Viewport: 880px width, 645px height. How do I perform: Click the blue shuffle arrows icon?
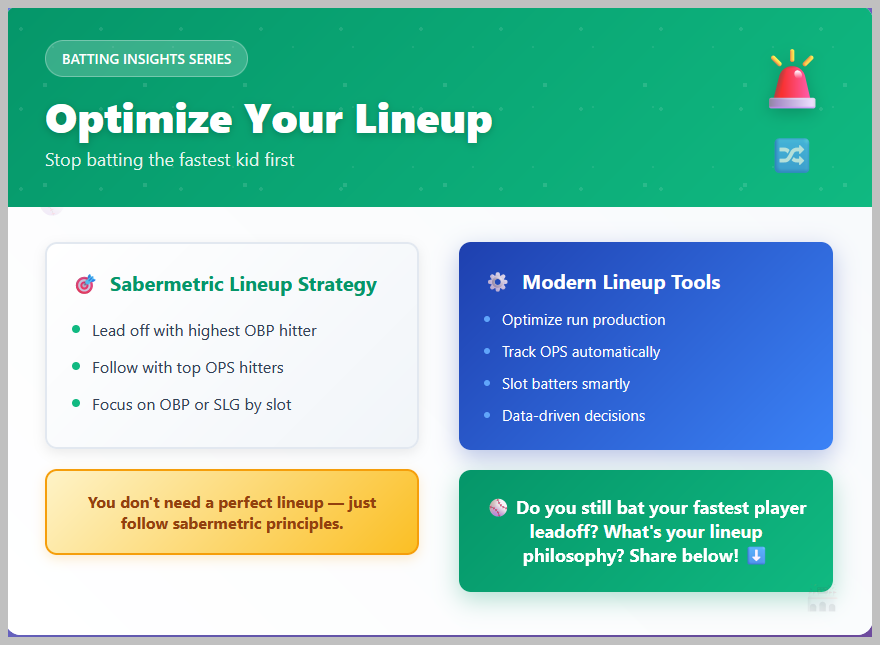click(x=792, y=155)
